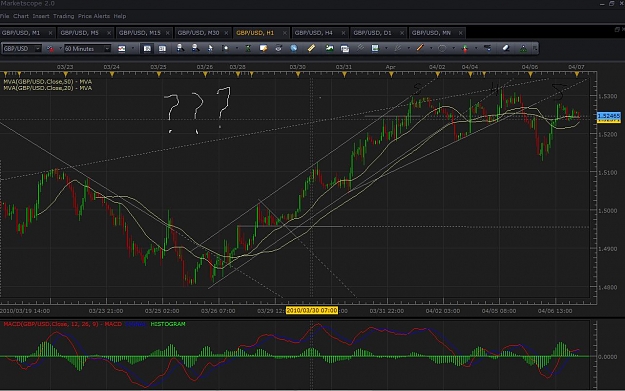Open the File menu
Screen dimensions: 625x391
[4, 16]
